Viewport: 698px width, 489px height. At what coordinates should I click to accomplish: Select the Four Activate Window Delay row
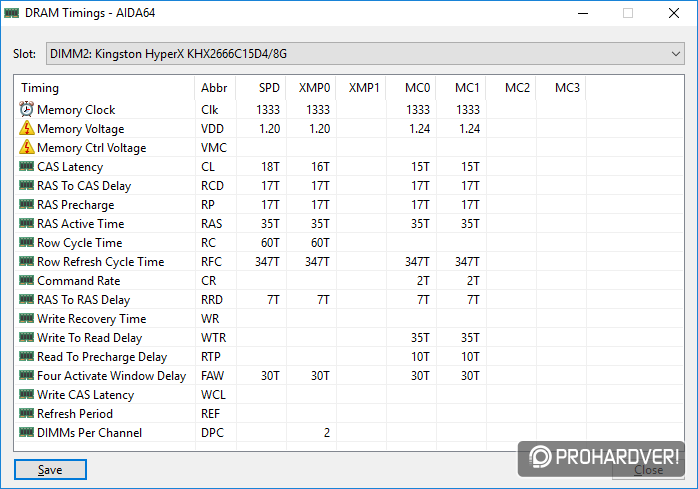pos(349,376)
